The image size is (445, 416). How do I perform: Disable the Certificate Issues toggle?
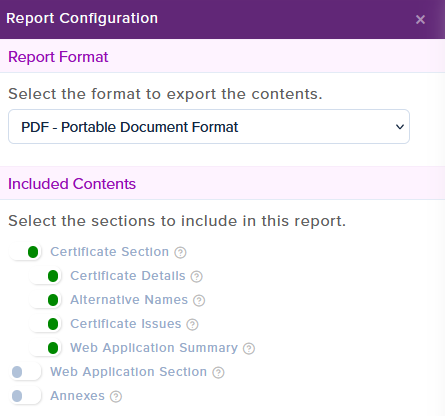[45, 324]
